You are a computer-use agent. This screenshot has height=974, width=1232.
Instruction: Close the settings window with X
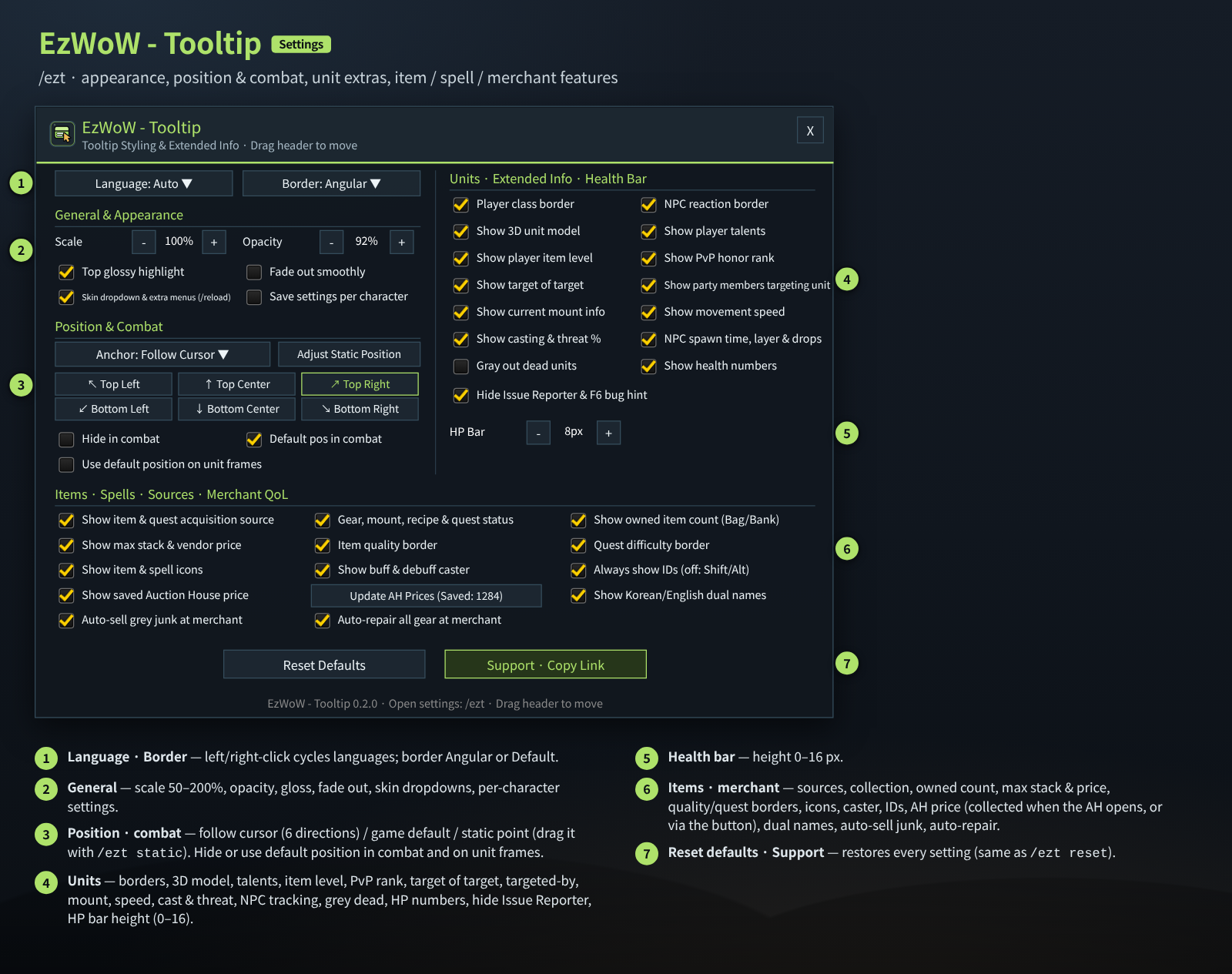[x=810, y=130]
